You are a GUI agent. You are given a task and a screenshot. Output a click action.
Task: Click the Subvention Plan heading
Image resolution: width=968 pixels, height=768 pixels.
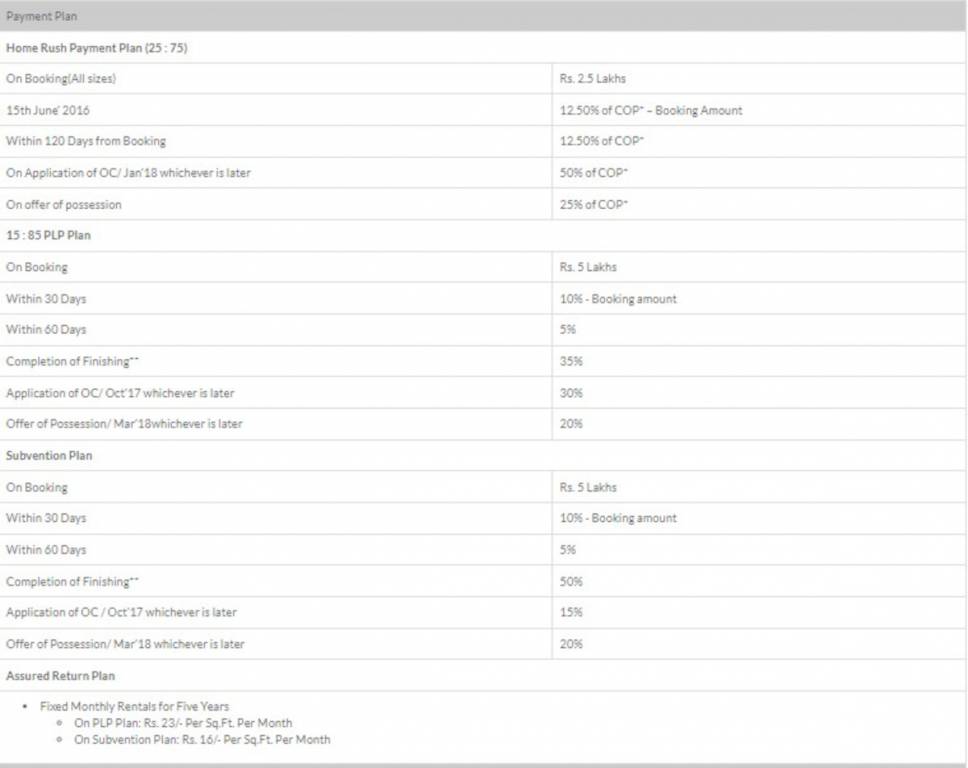(49, 456)
